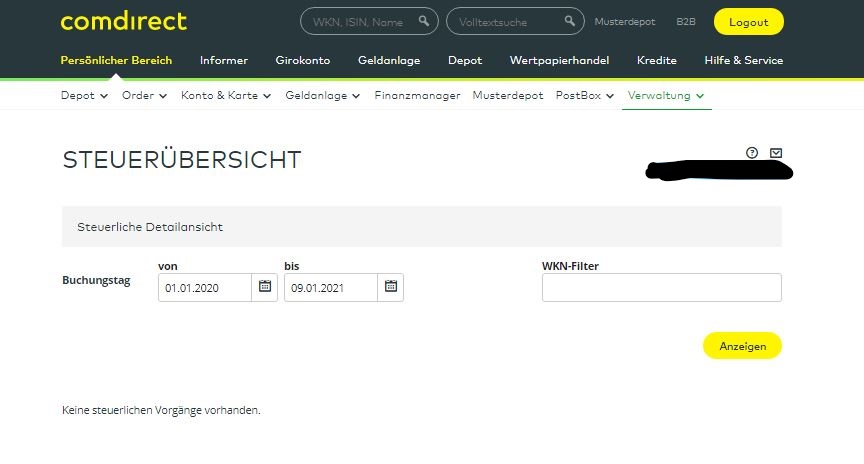Viewport: 864px width, 464px height.
Task: Open the calendar picker for 'bis' date
Action: coord(391,287)
